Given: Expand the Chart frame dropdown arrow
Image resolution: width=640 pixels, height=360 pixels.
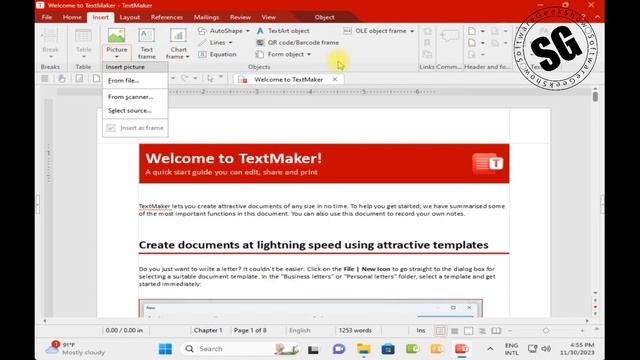Looking at the screenshot, I should point(187,57).
